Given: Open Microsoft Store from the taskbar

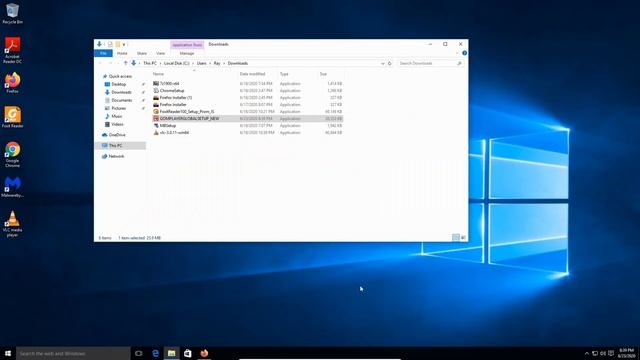Looking at the screenshot, I should click(x=187, y=353).
